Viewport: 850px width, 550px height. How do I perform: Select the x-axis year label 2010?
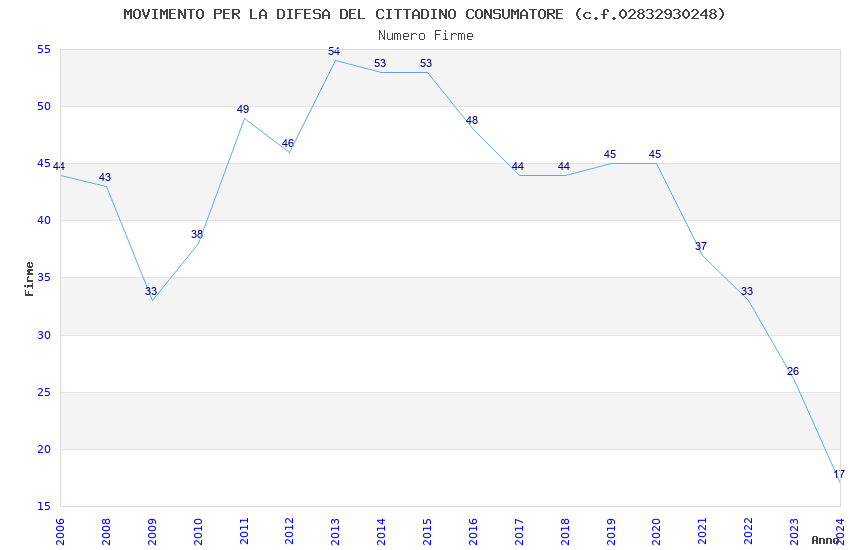[198, 530]
